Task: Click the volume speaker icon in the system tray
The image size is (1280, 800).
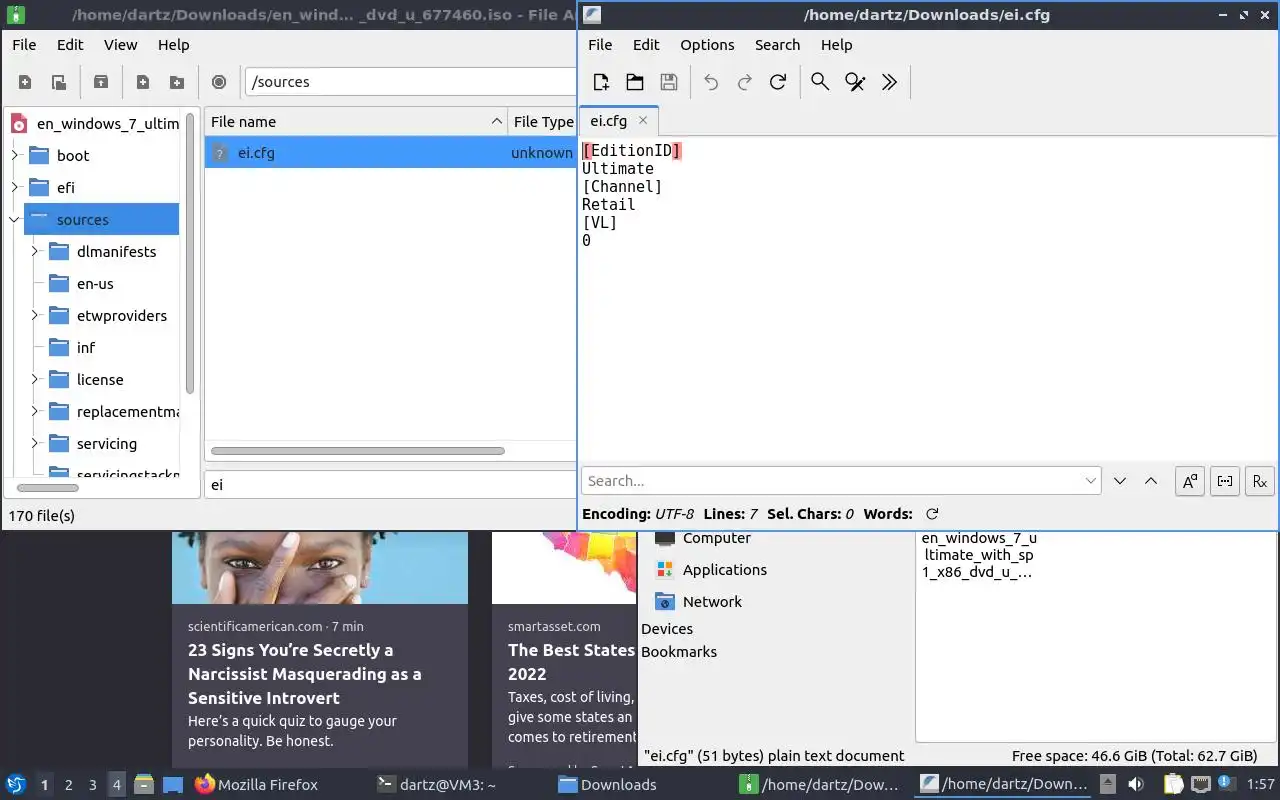Action: pos(1136,784)
